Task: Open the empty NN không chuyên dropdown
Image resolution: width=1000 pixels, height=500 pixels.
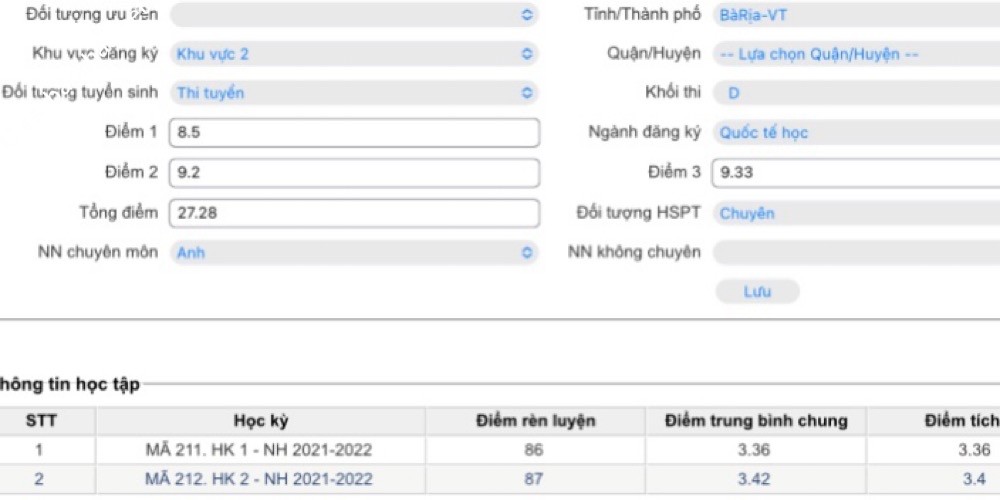Action: tap(855, 253)
